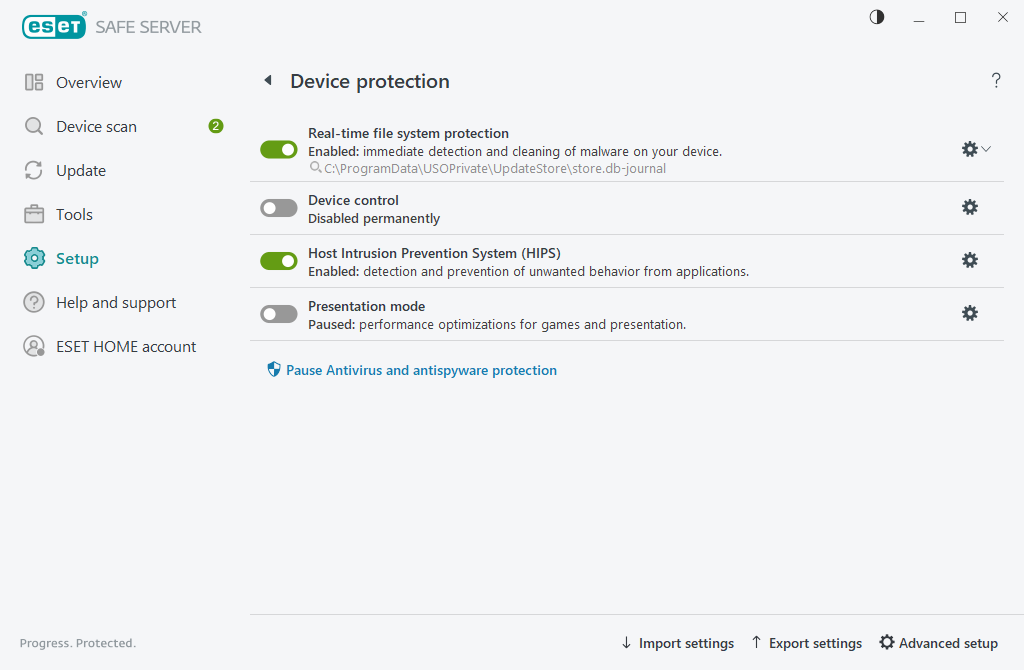Toggle the Device control switch
Image resolution: width=1024 pixels, height=670 pixels.
click(x=279, y=208)
